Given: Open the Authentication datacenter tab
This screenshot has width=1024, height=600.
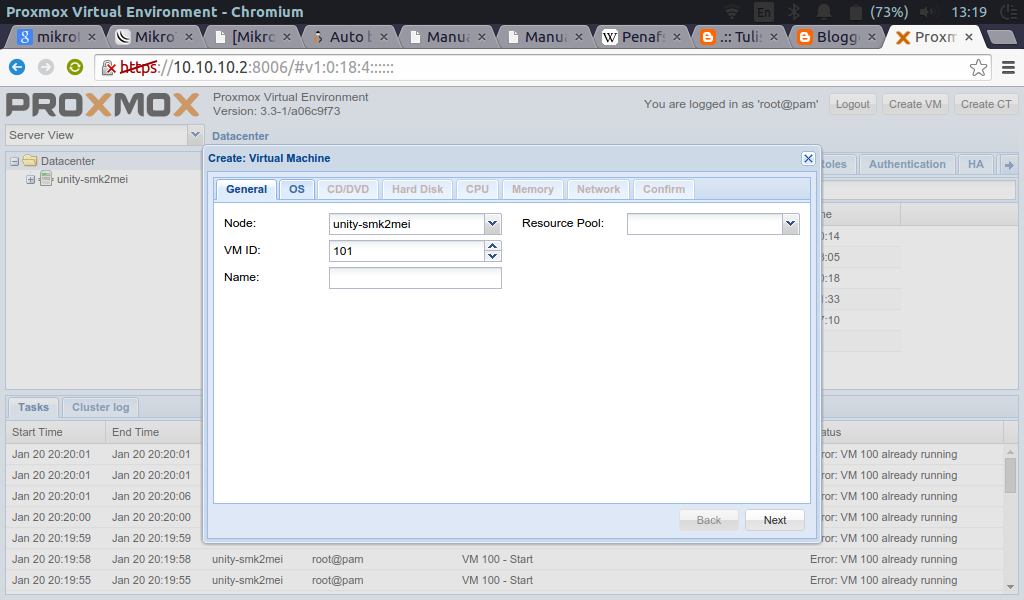Looking at the screenshot, I should pos(907,165).
